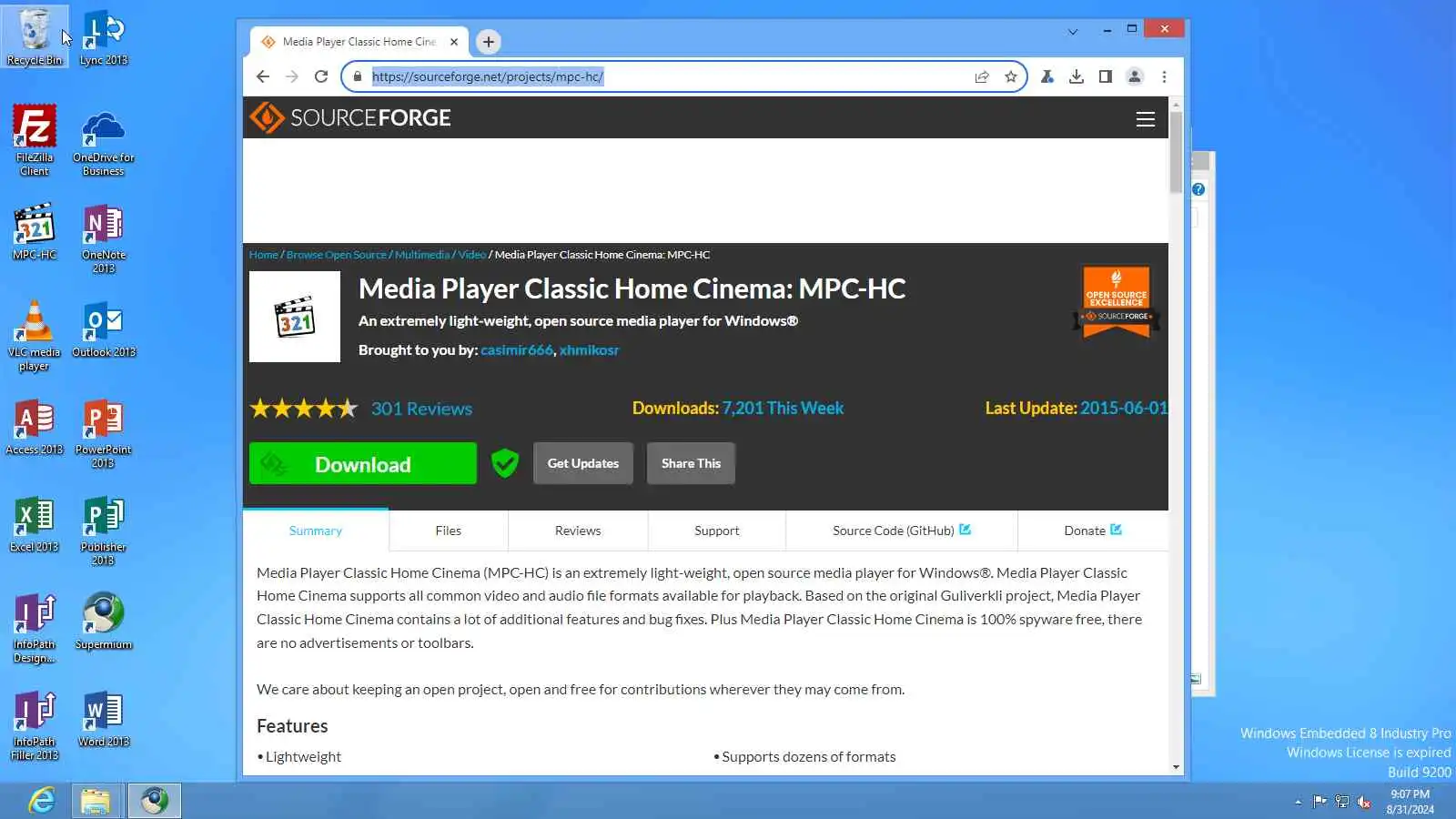Click the page vertical scrollbar thumb
This screenshot has height=819, width=1456.
point(1176,152)
